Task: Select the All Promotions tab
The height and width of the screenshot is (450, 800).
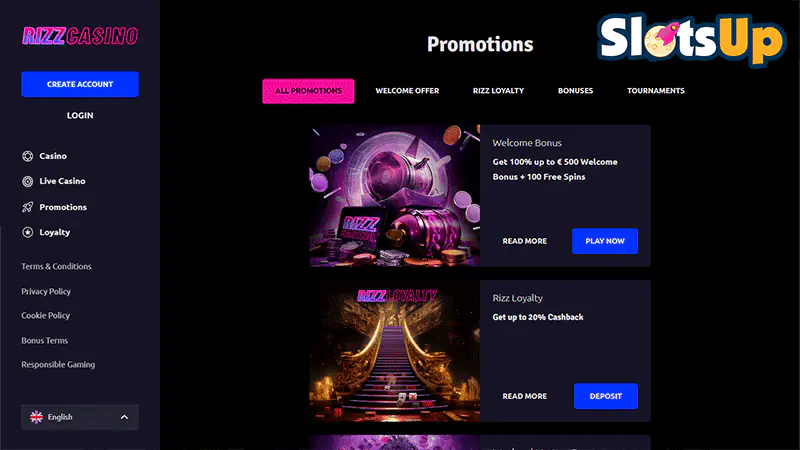Action: click(308, 91)
